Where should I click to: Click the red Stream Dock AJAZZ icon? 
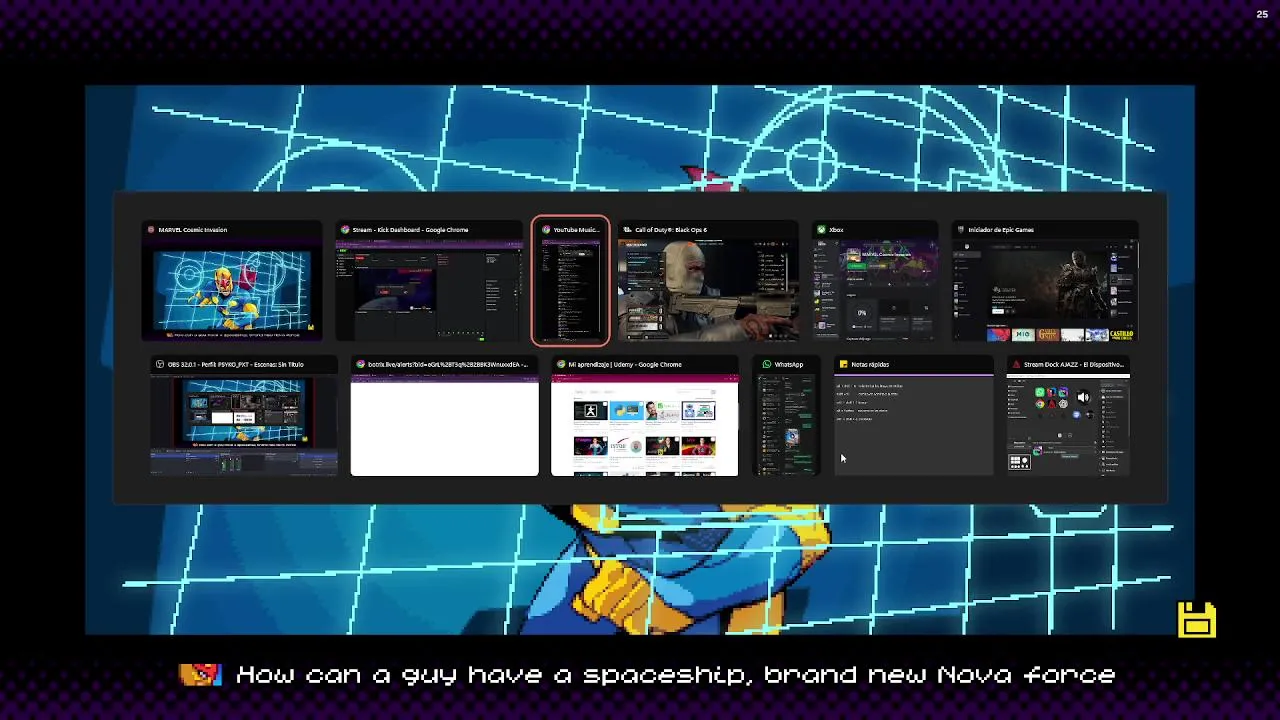click(1015, 364)
